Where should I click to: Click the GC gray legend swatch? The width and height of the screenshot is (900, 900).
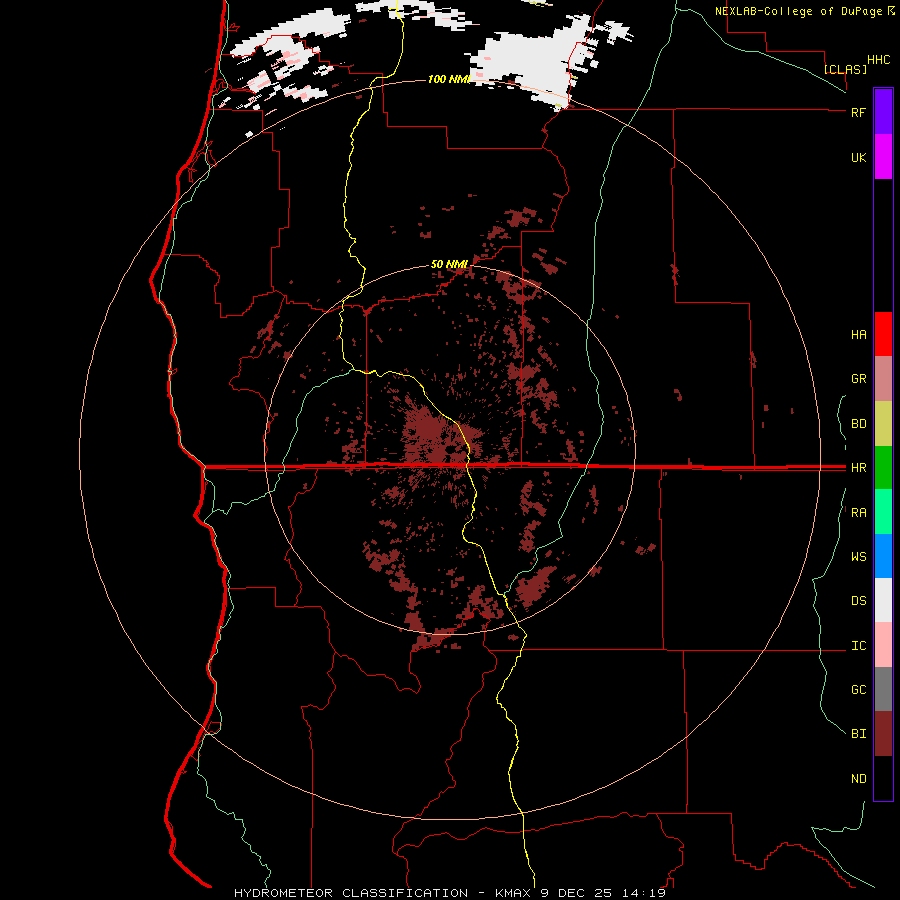coord(883,689)
